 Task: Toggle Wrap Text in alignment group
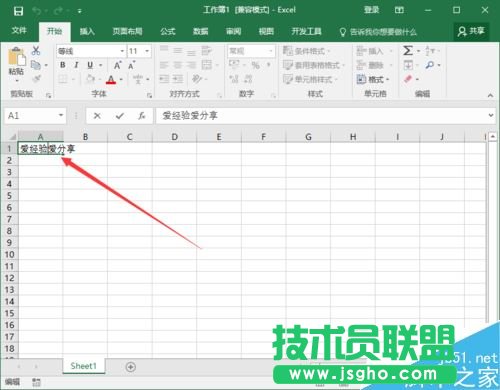[x=207, y=51]
